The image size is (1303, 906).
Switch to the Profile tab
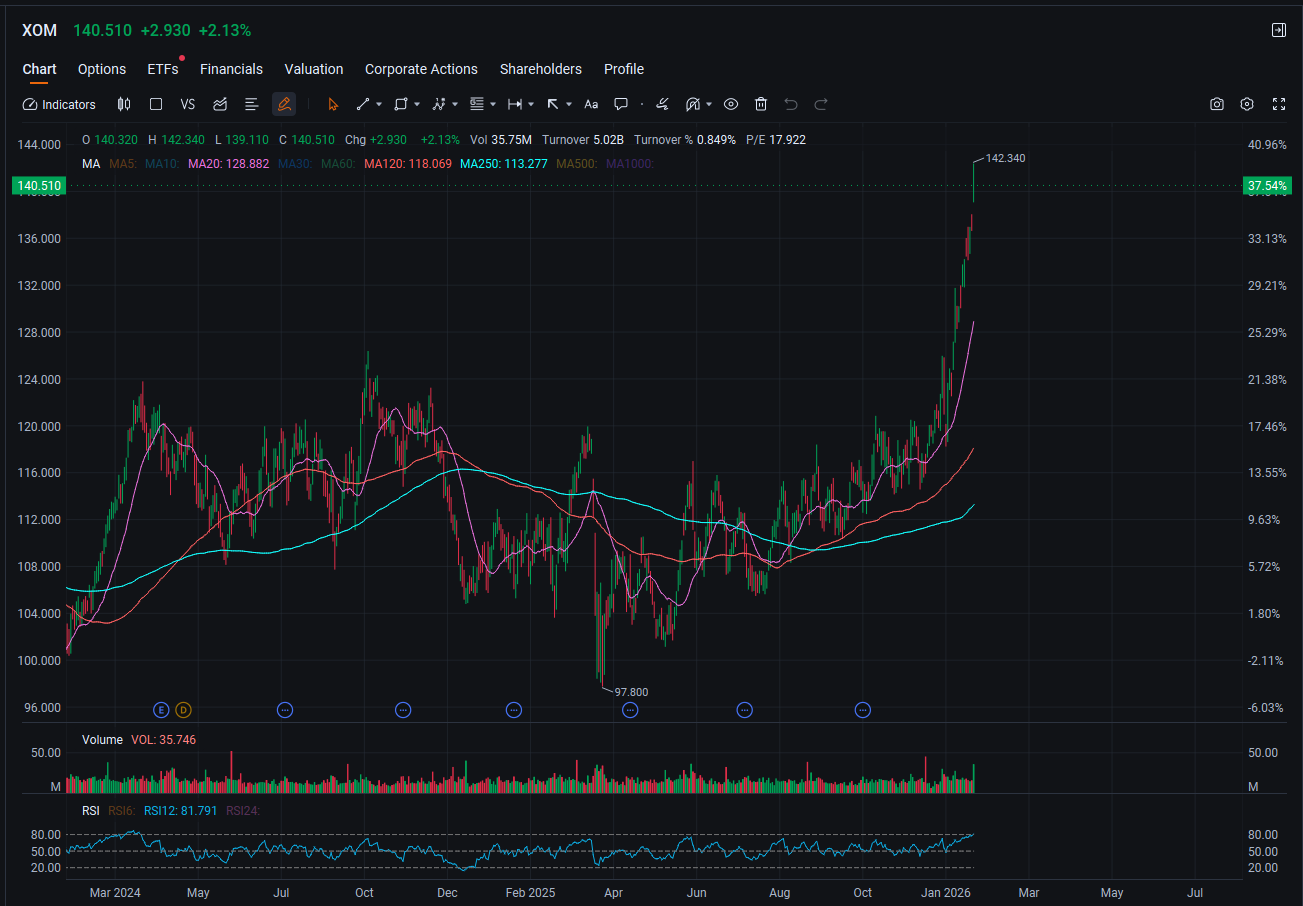click(624, 69)
